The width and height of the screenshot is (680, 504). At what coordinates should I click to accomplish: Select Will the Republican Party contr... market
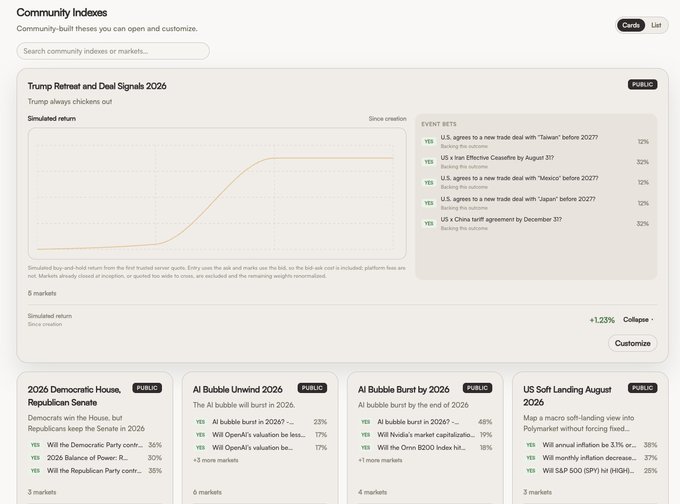pos(95,471)
